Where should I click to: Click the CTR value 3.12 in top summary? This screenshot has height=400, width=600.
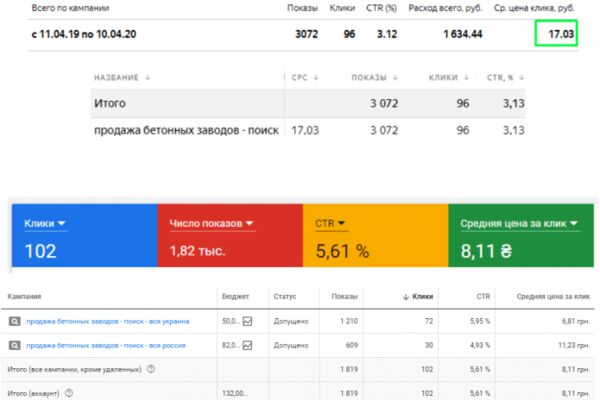click(x=387, y=34)
